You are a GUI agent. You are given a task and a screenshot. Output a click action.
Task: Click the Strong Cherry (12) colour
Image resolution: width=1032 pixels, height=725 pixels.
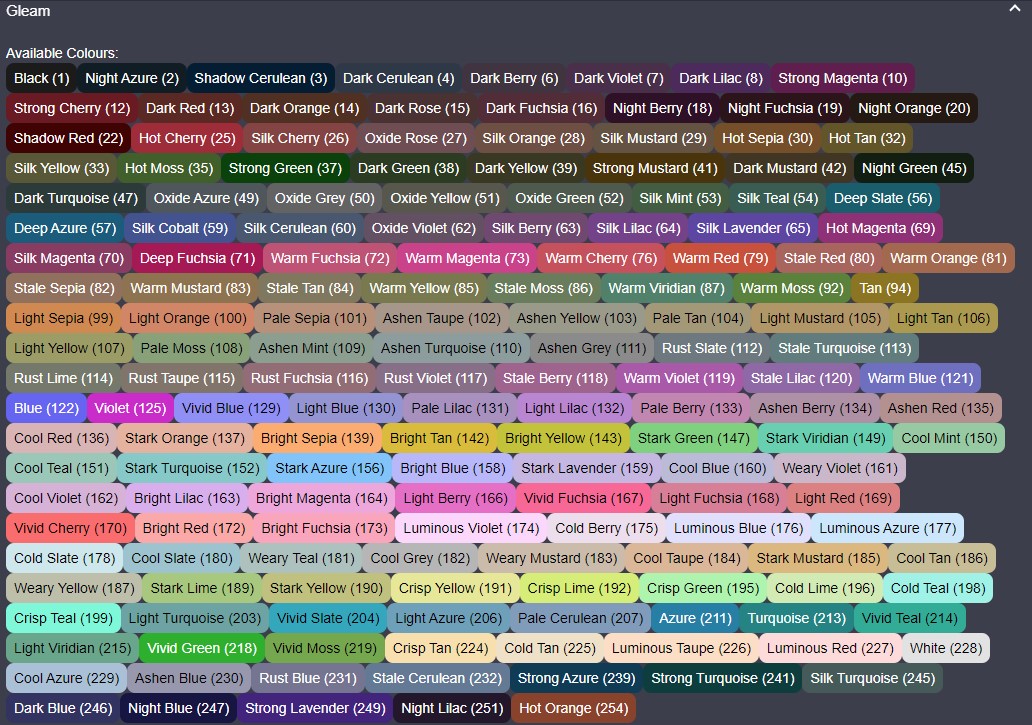click(x=72, y=109)
